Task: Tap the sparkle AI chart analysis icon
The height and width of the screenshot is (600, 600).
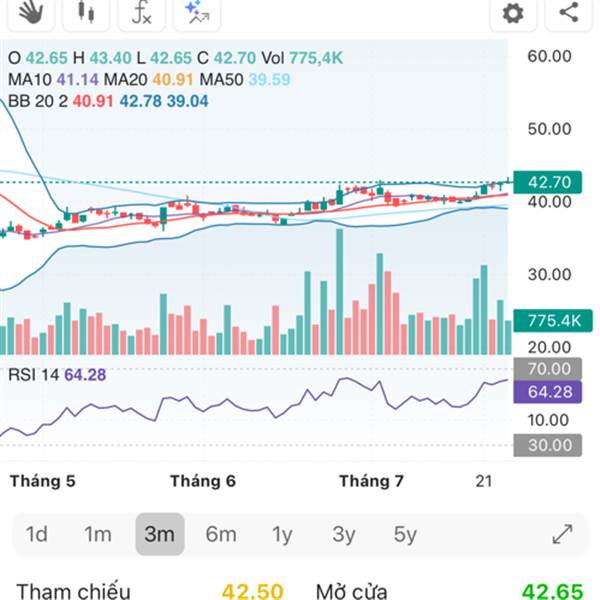Action: click(197, 12)
